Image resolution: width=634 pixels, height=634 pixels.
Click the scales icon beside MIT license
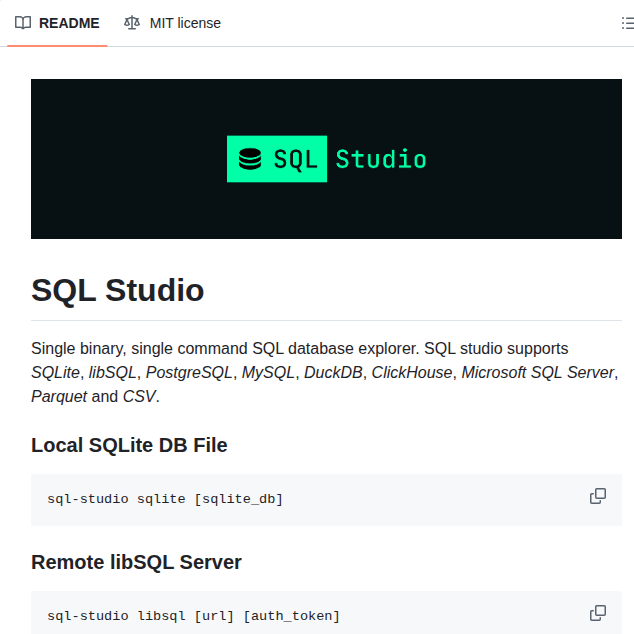132,23
